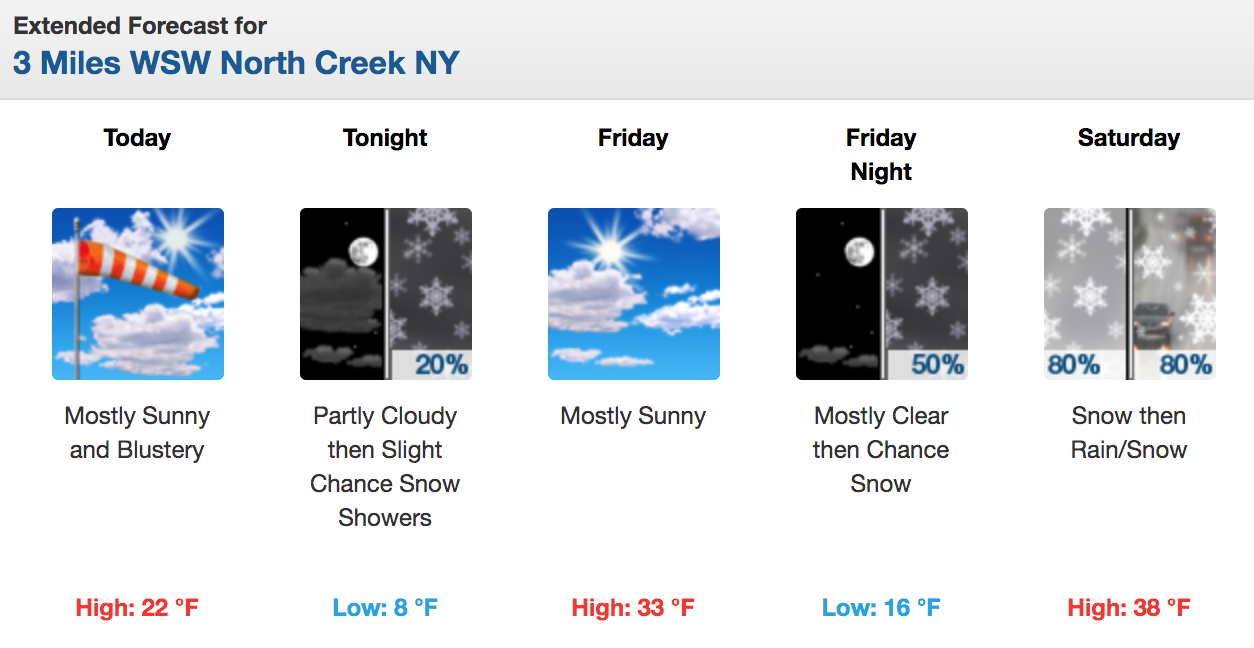This screenshot has width=1254, height=648.
Task: Click the High: 33 °F temperature
Action: [x=633, y=608]
